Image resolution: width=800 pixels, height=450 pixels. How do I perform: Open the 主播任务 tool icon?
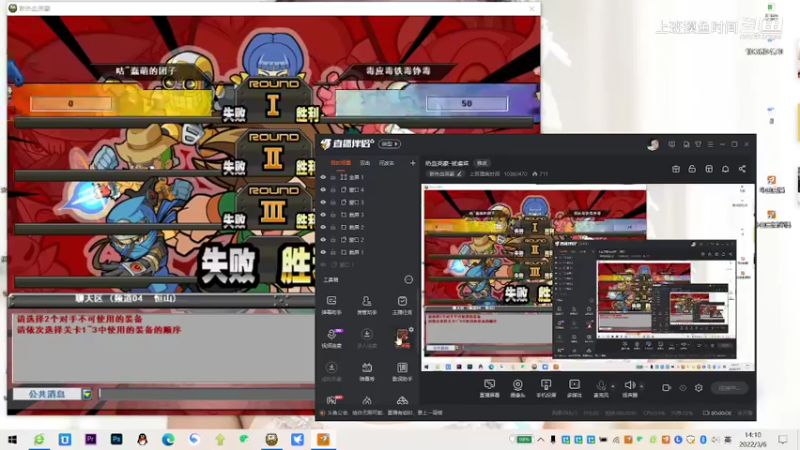402,305
